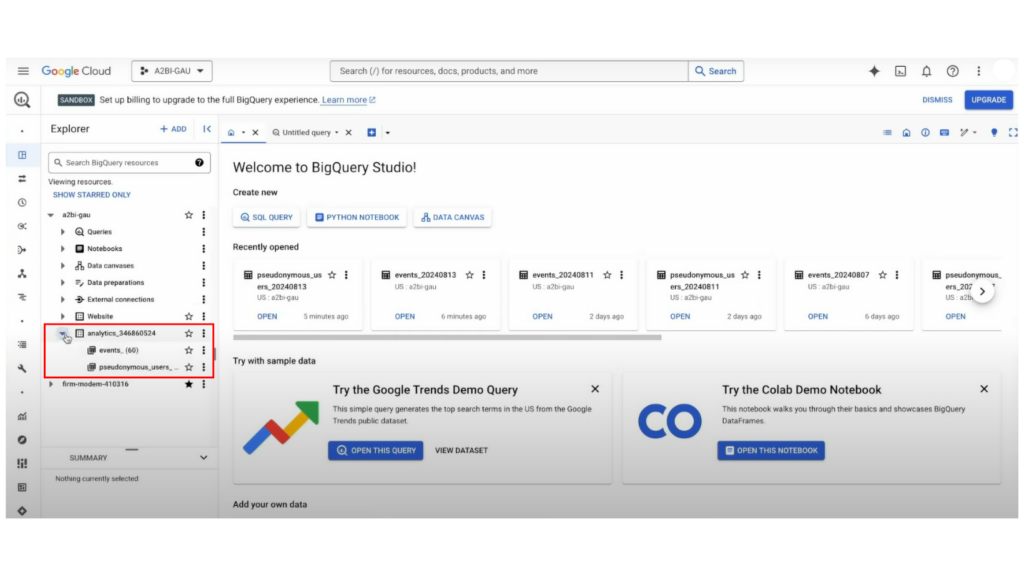Focus the Search BigQuery resources field
Image resolution: width=1024 pixels, height=577 pixels.
[x=129, y=163]
